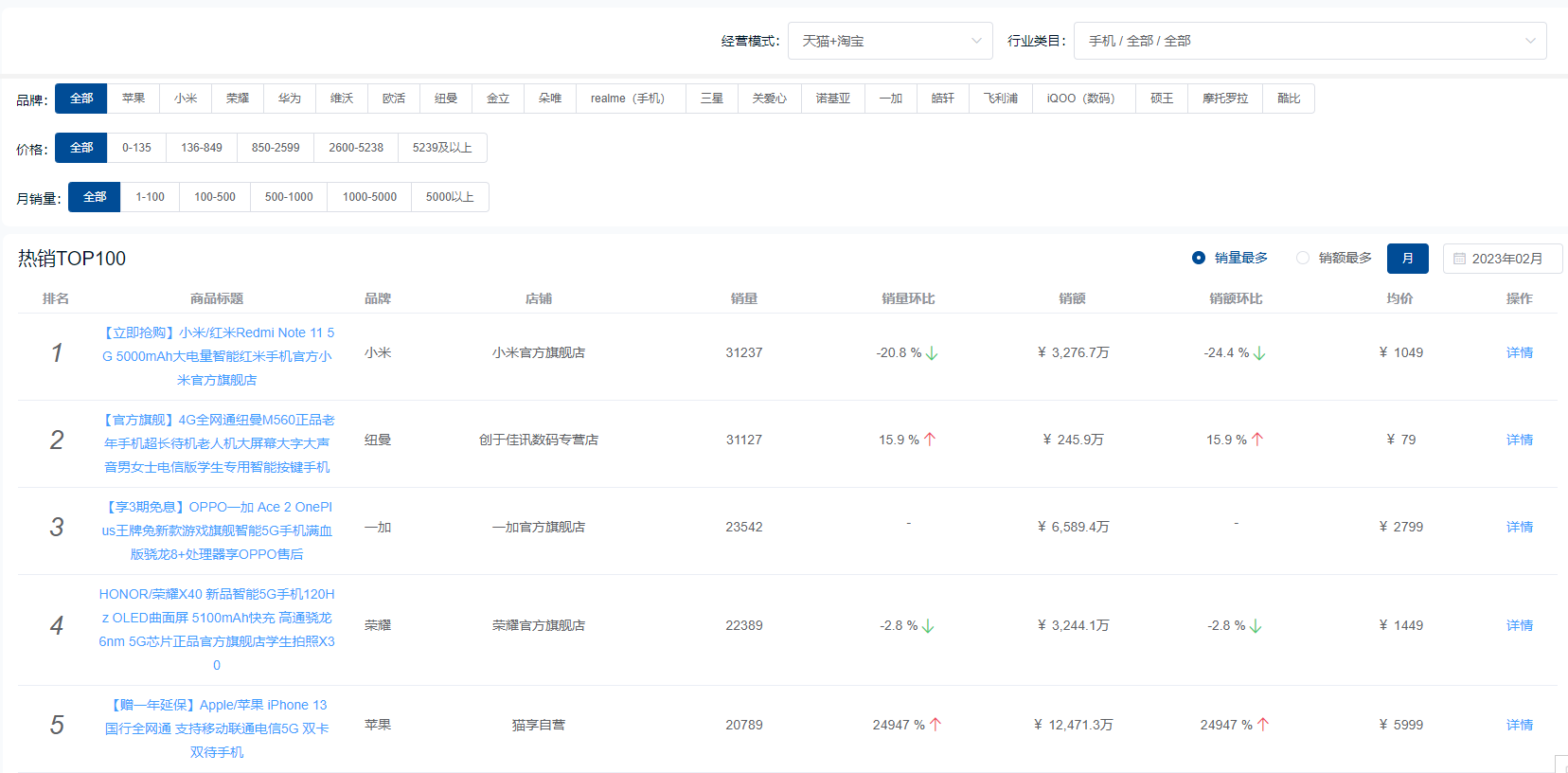The height and width of the screenshot is (773, 1568).
Task: Filter by brand 飞利浦
Action: click(1001, 99)
